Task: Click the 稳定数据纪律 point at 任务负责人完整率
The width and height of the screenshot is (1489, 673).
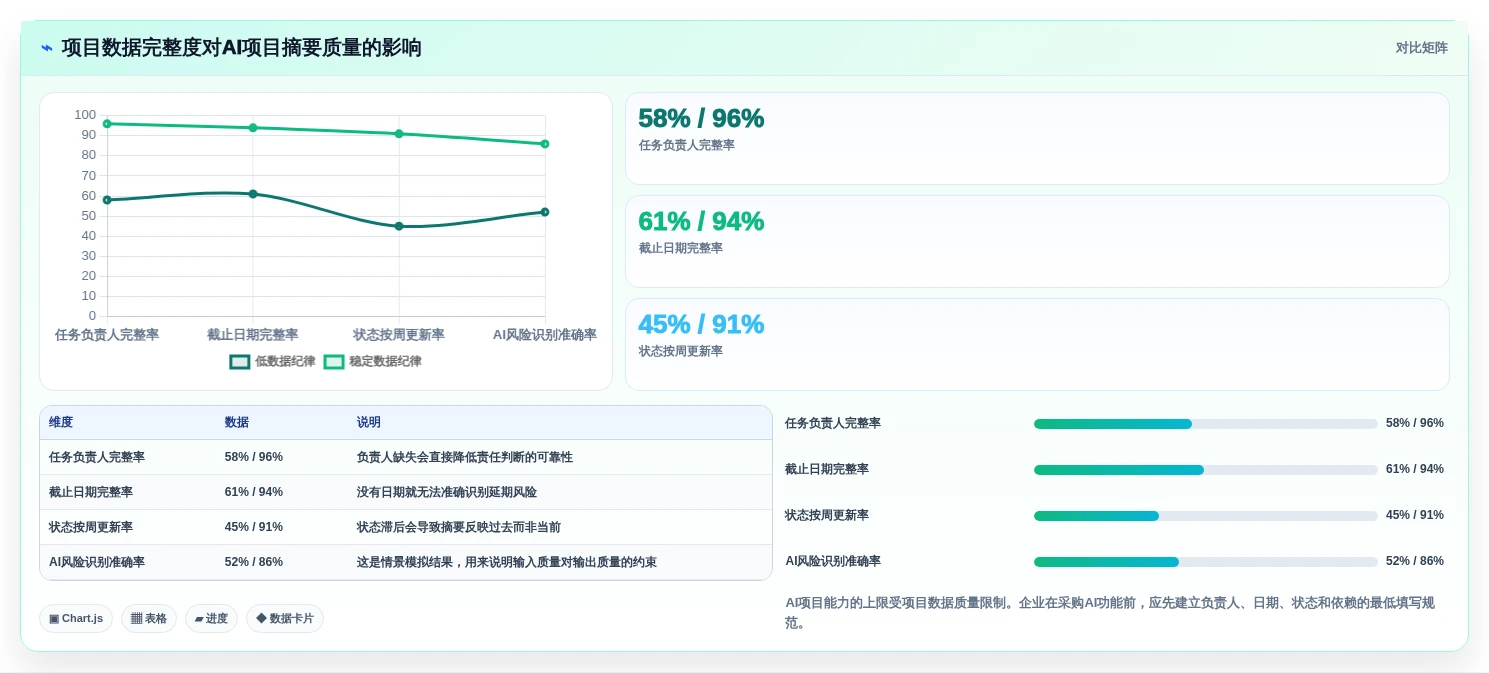Action: coord(107,124)
